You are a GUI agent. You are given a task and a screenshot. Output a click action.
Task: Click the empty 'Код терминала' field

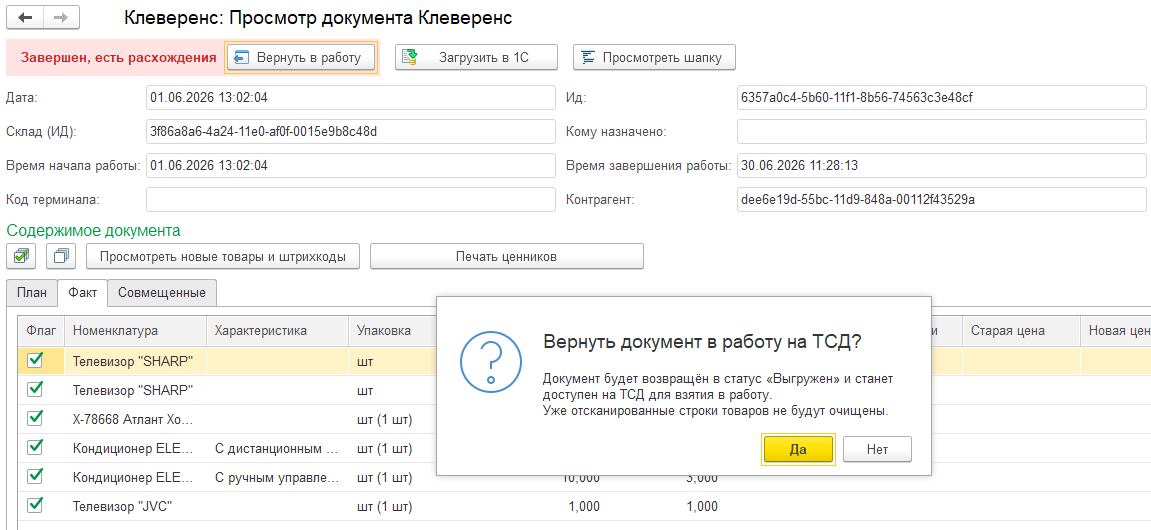pos(351,199)
